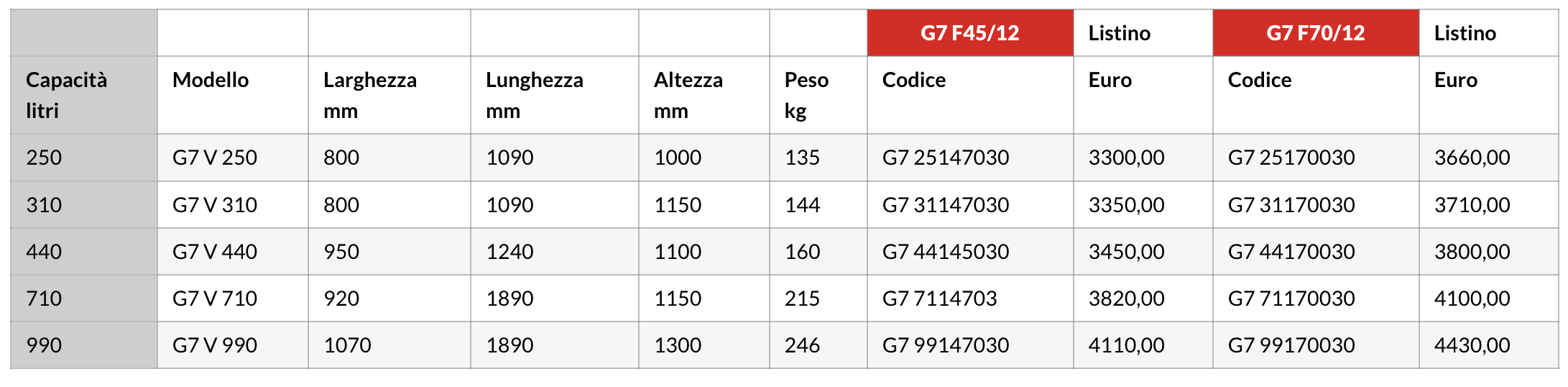
Task: Click the Peso kg header cell
Action: [818, 95]
